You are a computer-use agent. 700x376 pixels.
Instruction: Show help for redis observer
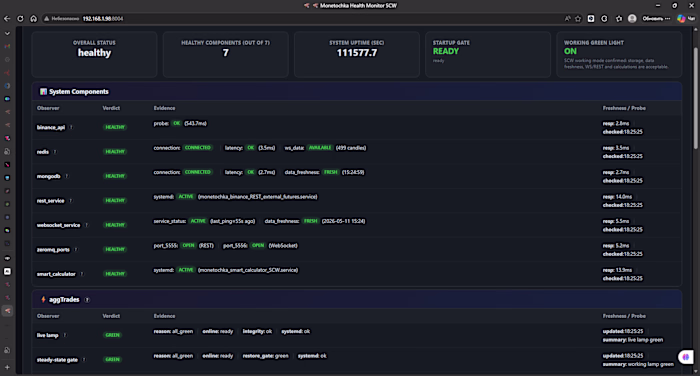coord(55,152)
